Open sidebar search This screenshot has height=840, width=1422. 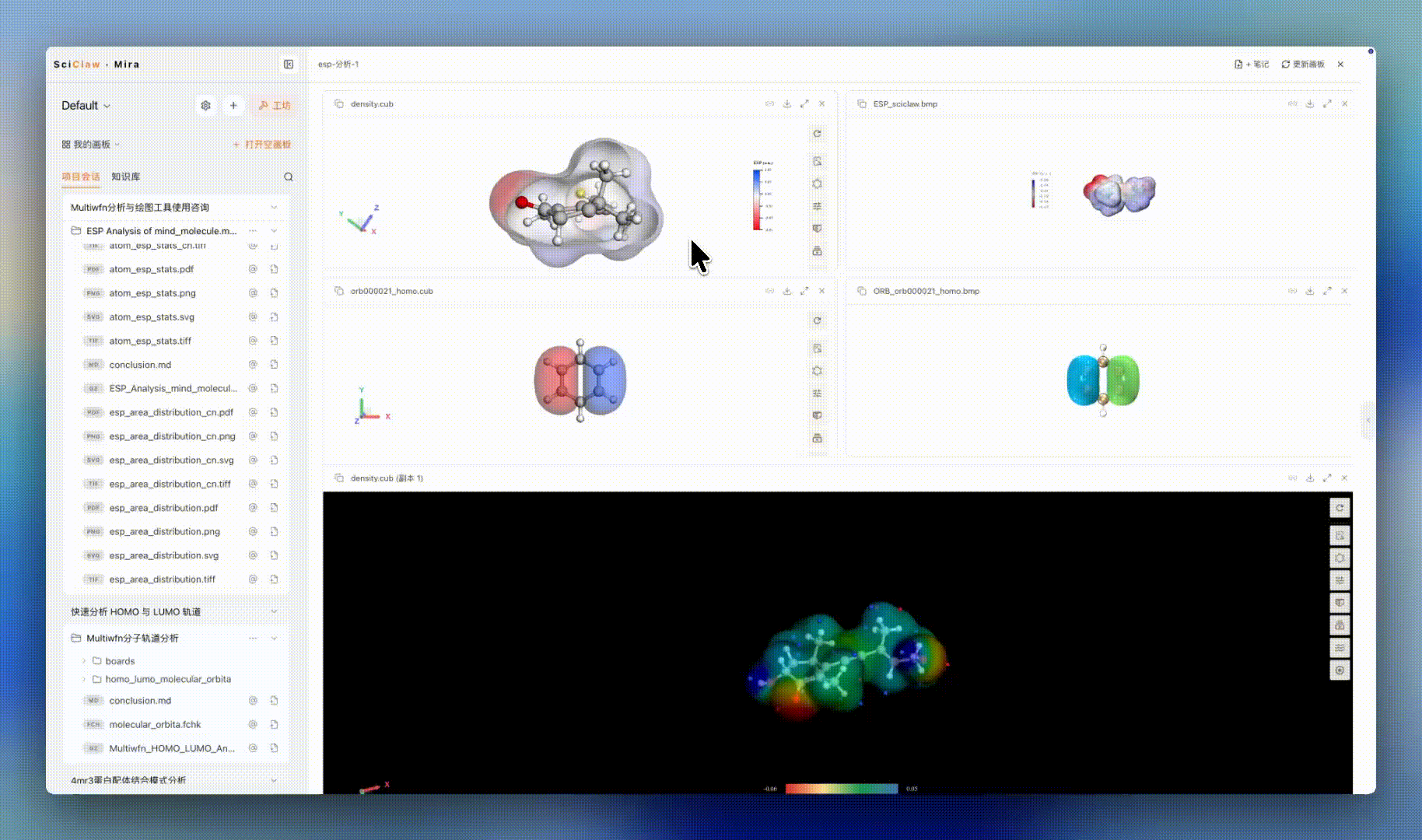[x=289, y=177]
